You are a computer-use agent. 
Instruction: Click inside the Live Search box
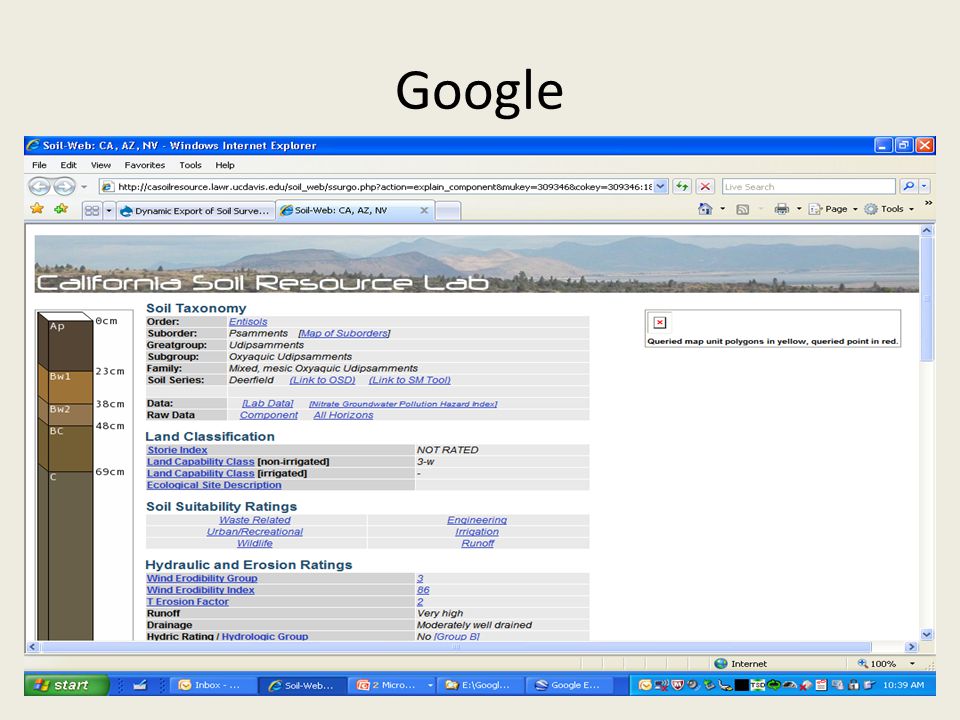tap(809, 187)
